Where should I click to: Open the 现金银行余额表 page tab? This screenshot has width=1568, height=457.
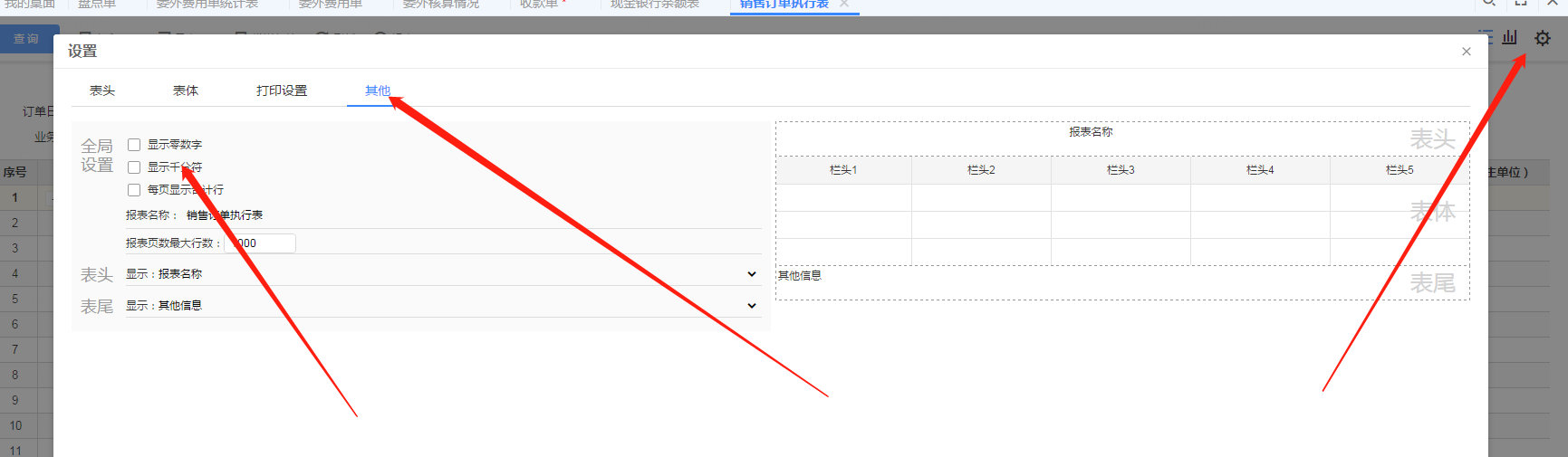655,4
